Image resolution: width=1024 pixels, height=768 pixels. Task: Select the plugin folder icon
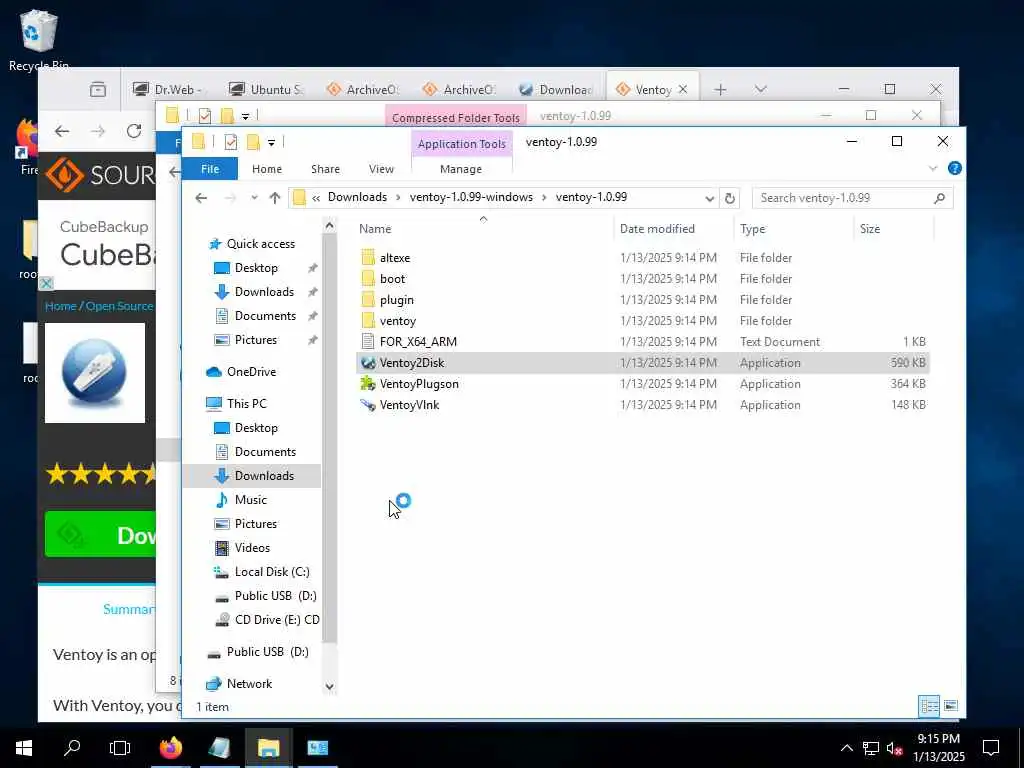pyautogui.click(x=368, y=300)
